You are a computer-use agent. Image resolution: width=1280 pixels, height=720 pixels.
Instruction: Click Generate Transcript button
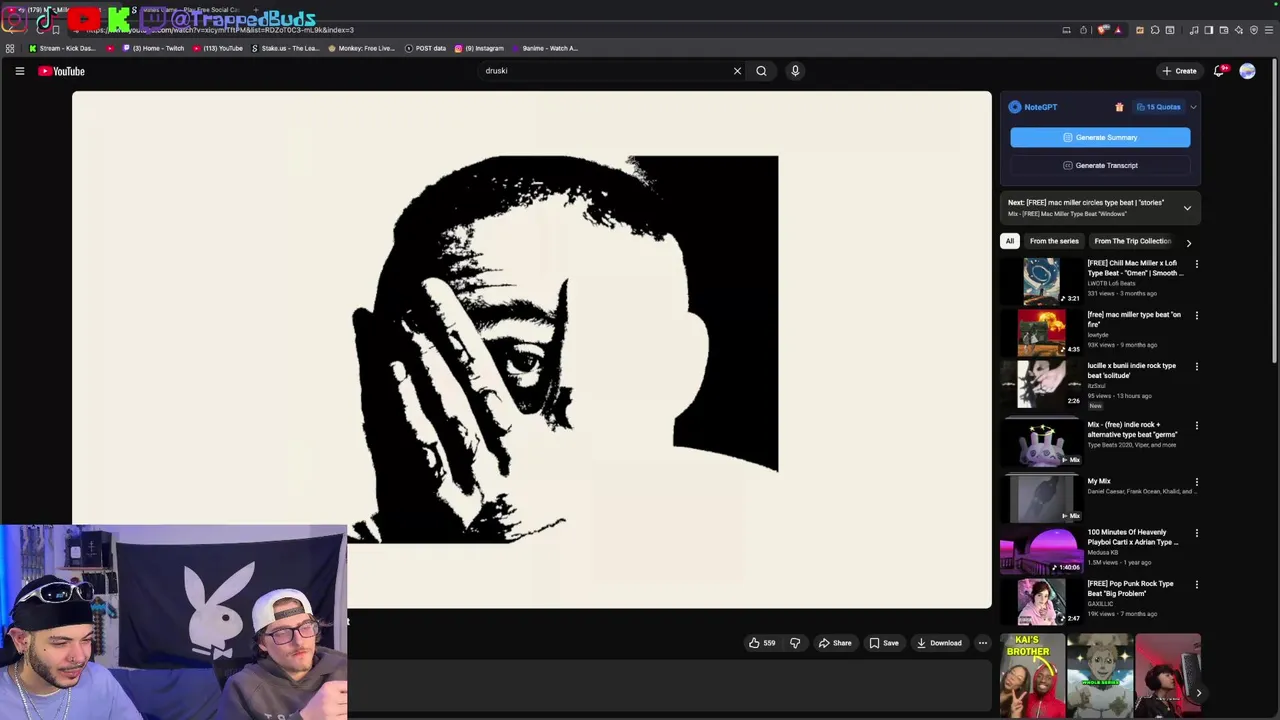[x=1100, y=165]
